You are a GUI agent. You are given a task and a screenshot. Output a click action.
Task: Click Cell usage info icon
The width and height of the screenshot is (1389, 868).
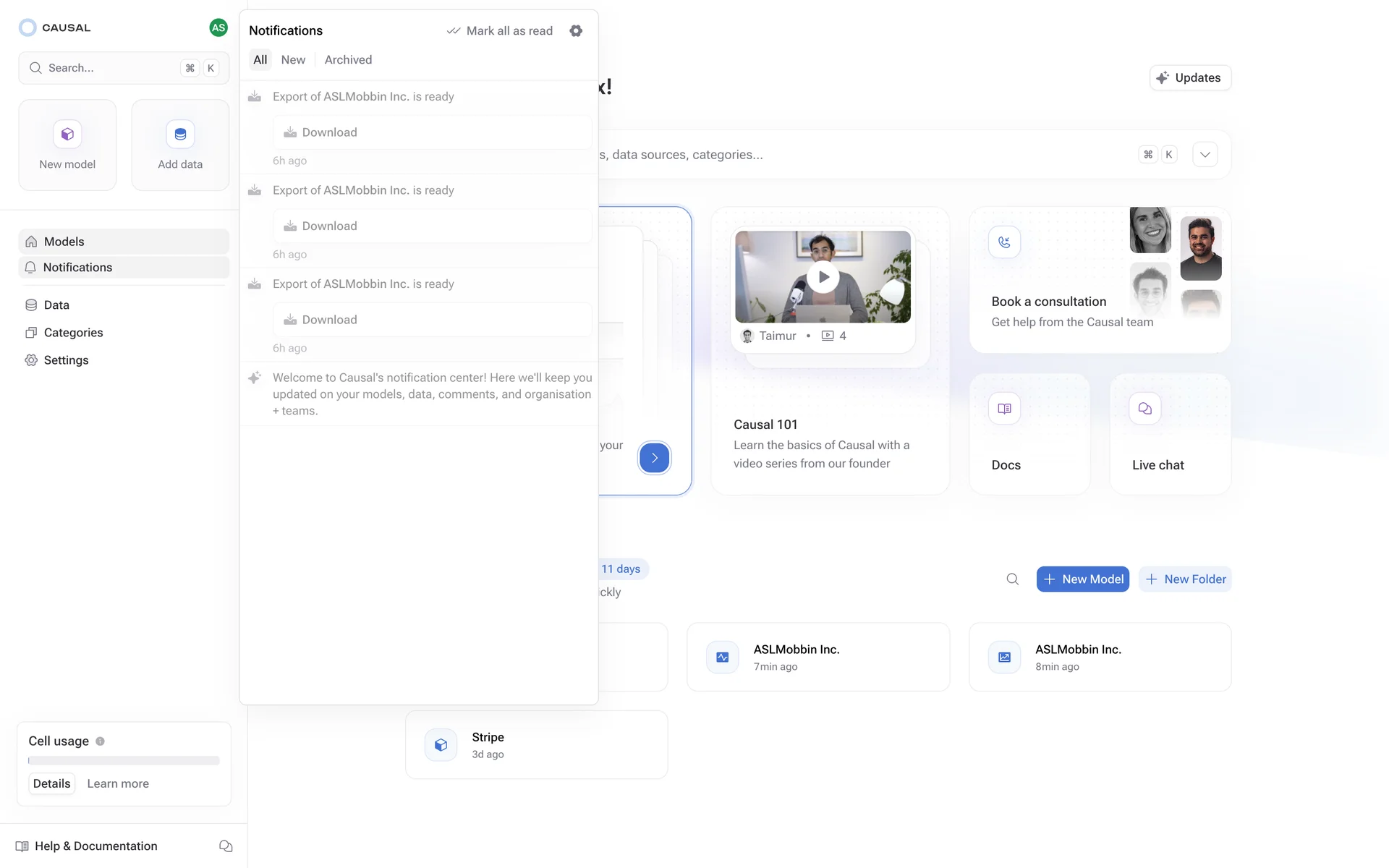click(100, 741)
